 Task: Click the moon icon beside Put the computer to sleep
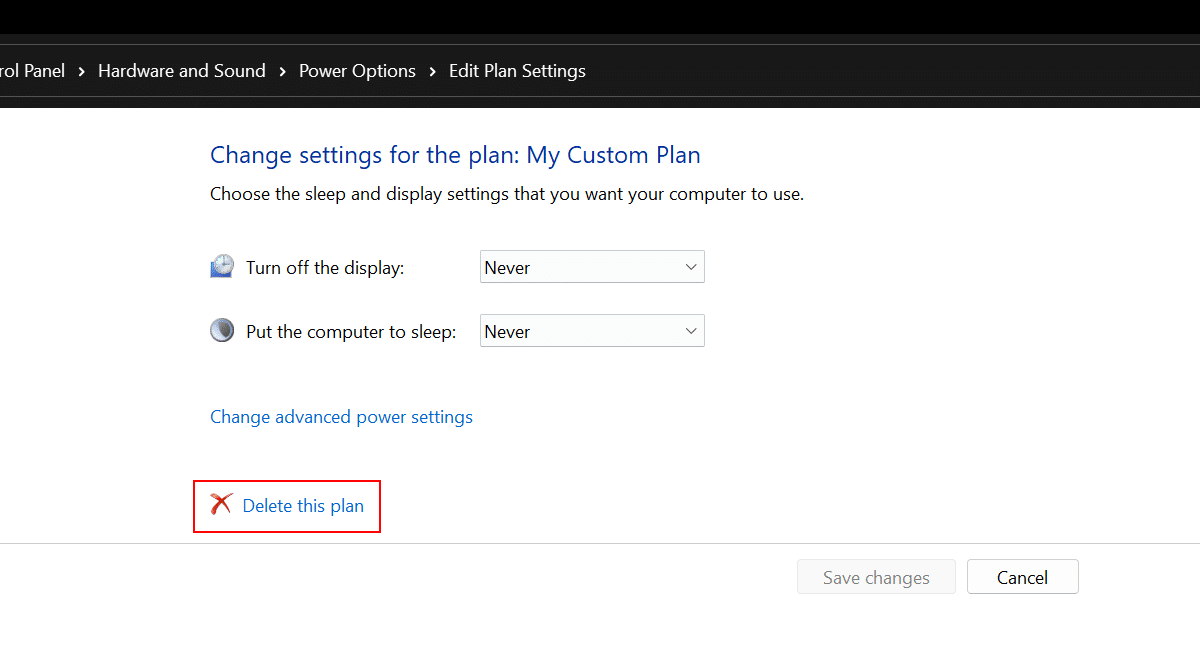click(x=222, y=331)
